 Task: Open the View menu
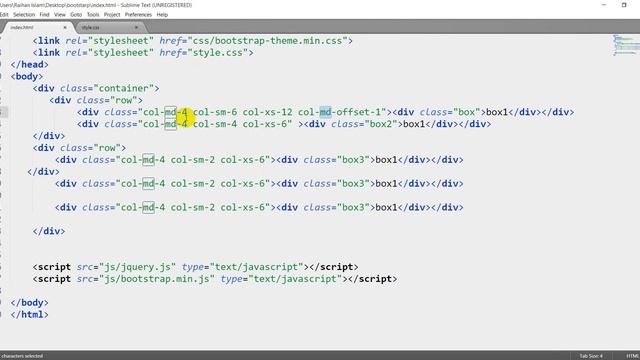coord(60,15)
